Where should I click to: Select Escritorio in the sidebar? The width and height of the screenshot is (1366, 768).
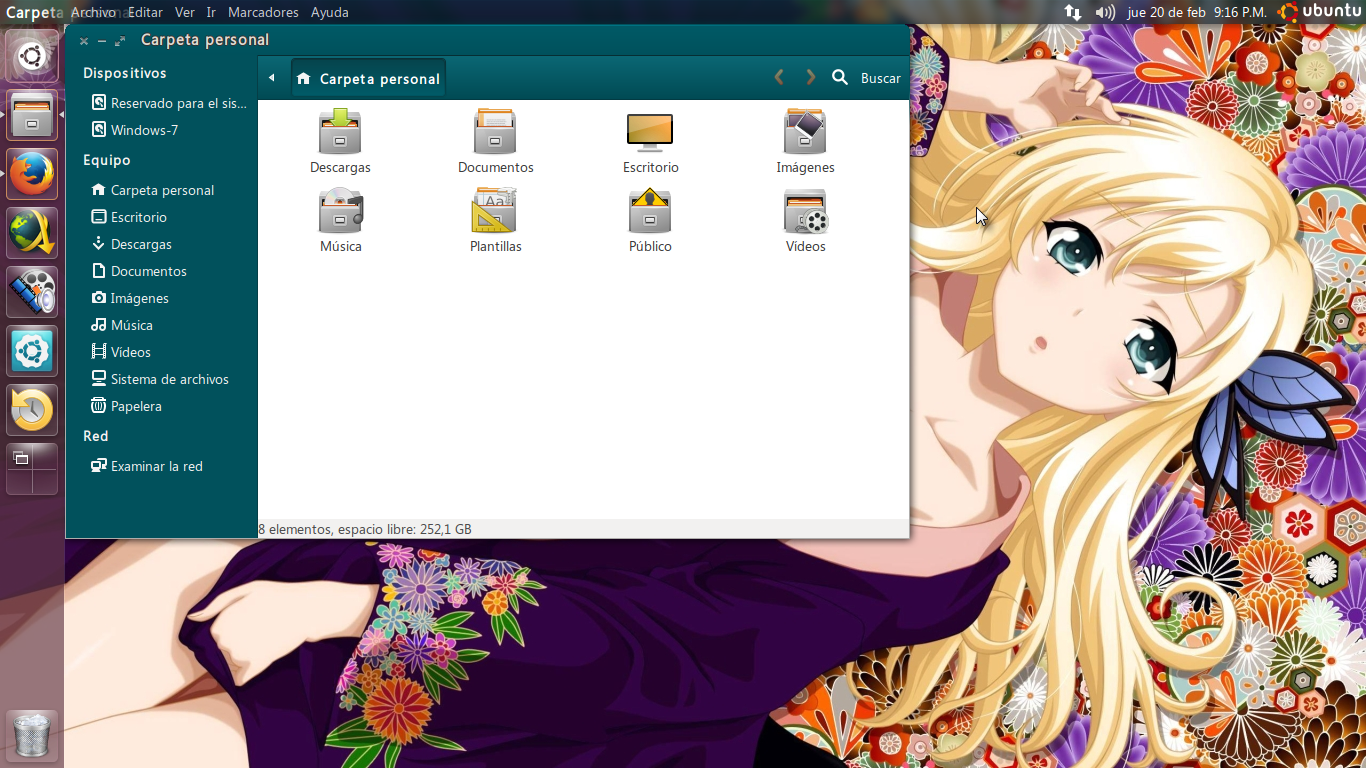129,217
